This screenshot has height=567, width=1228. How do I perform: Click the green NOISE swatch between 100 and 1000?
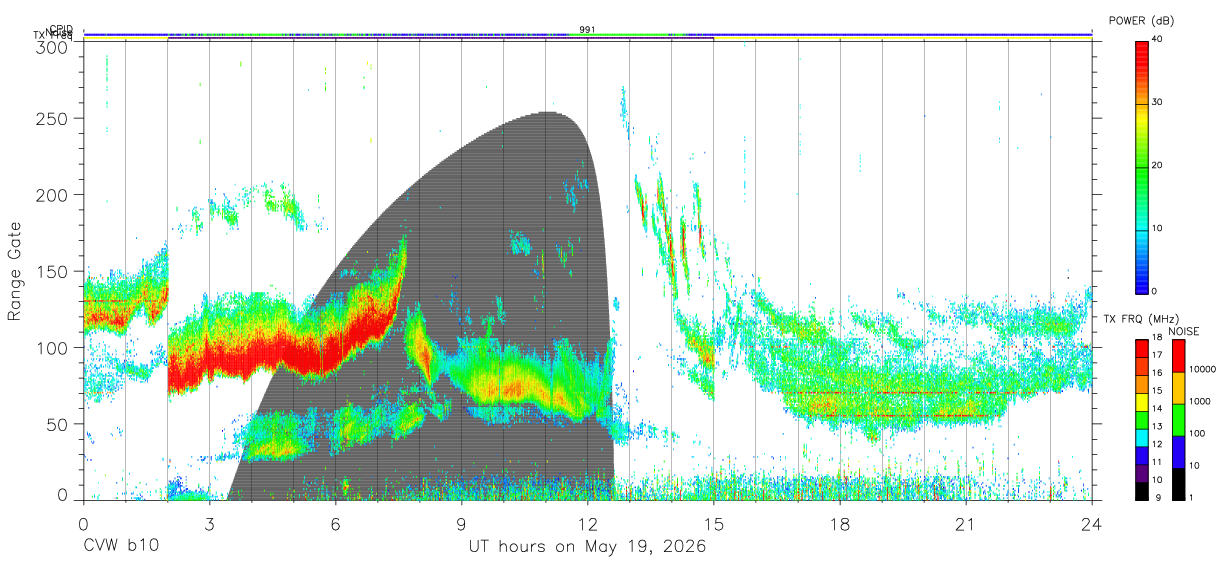point(1178,419)
